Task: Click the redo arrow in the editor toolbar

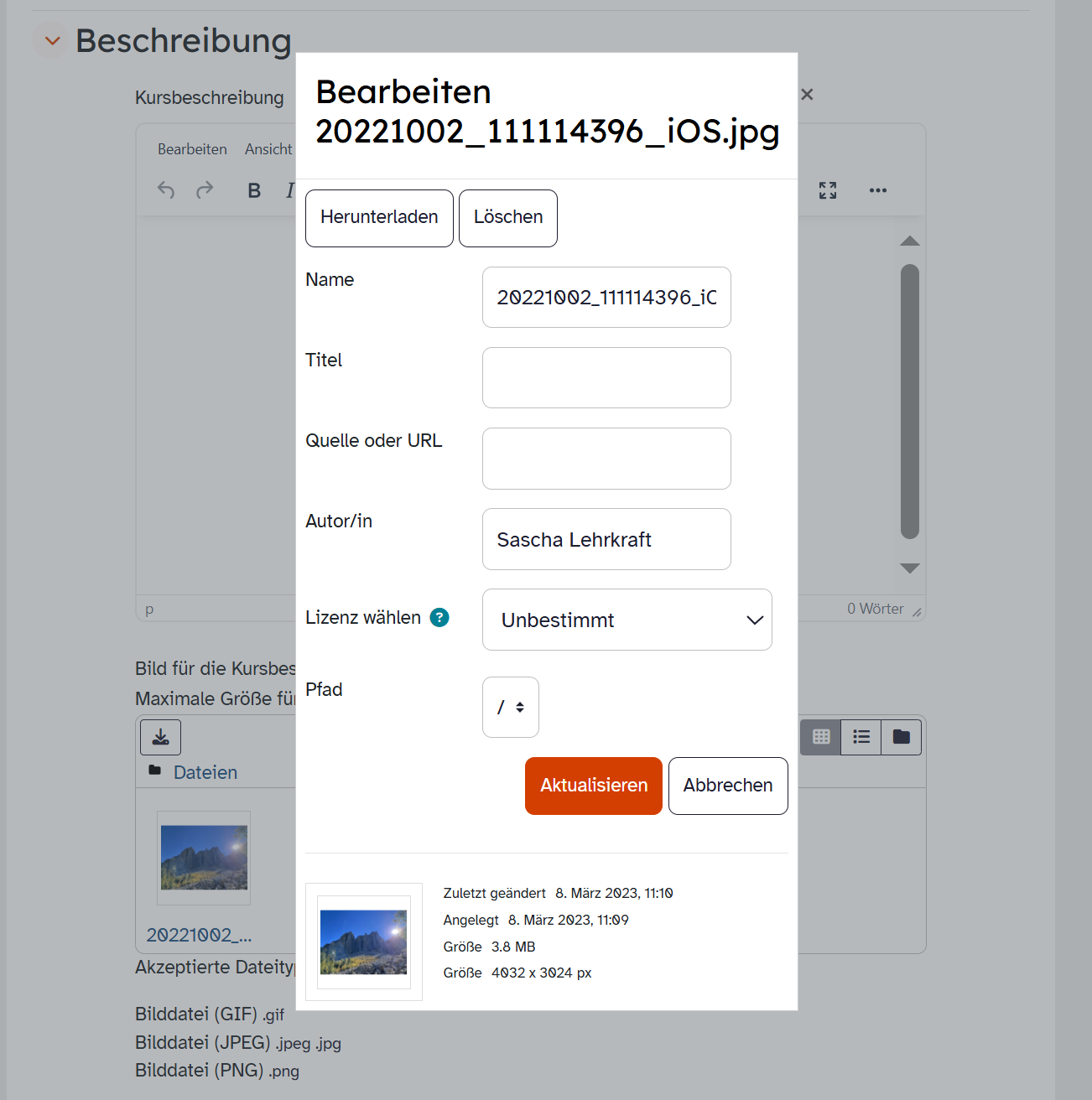Action: [205, 190]
